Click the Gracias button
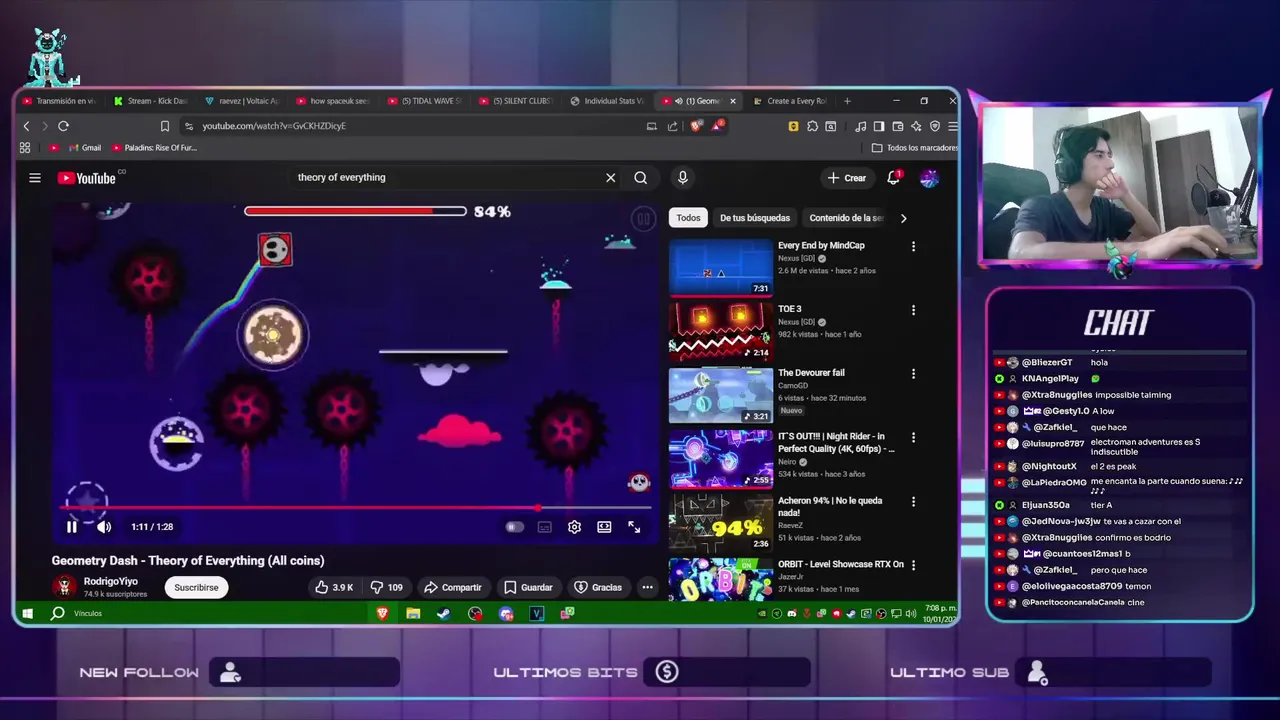The width and height of the screenshot is (1280, 720). pyautogui.click(x=598, y=588)
